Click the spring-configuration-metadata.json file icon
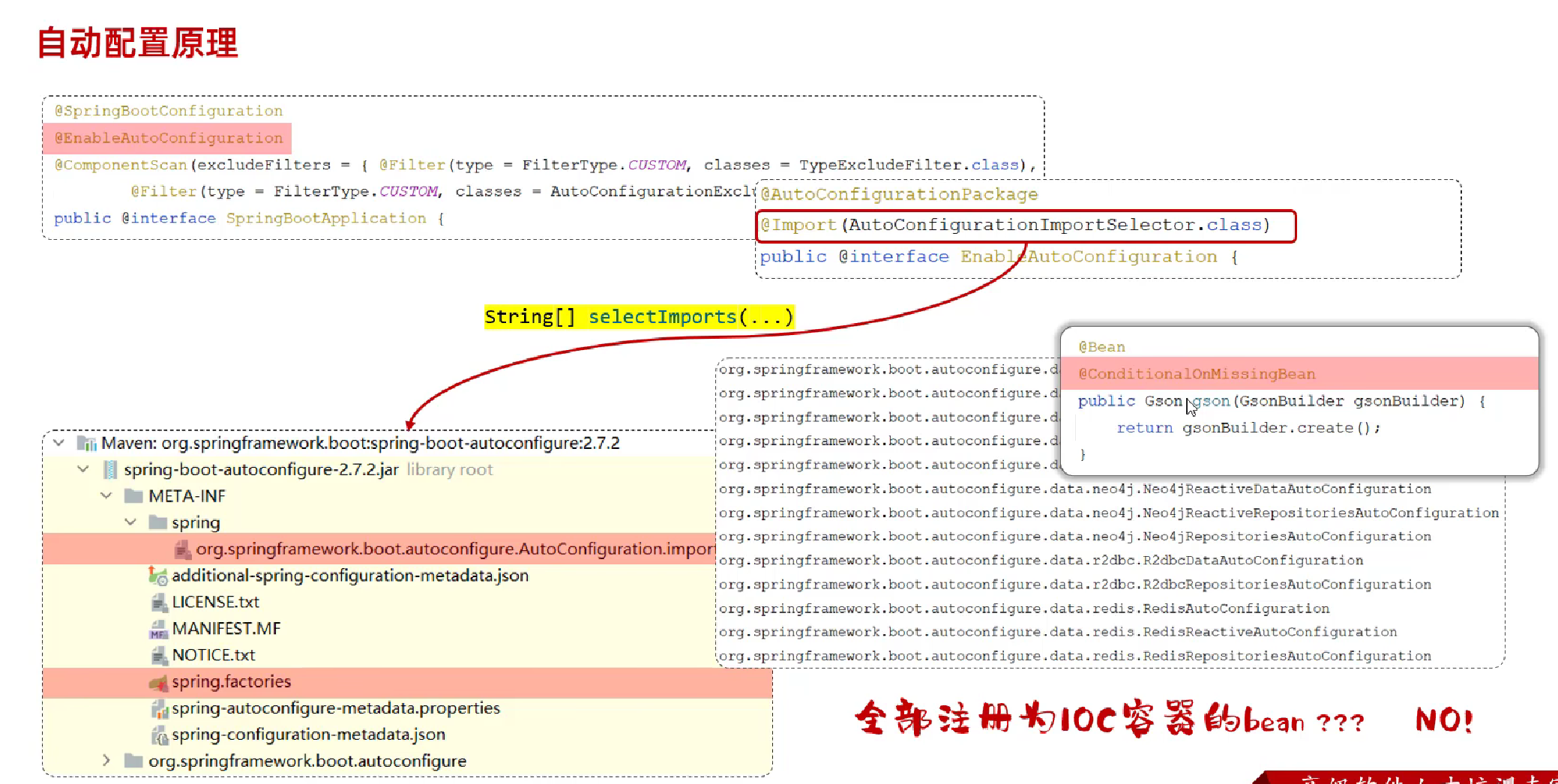Viewport: 1558px width, 784px height. click(x=159, y=735)
